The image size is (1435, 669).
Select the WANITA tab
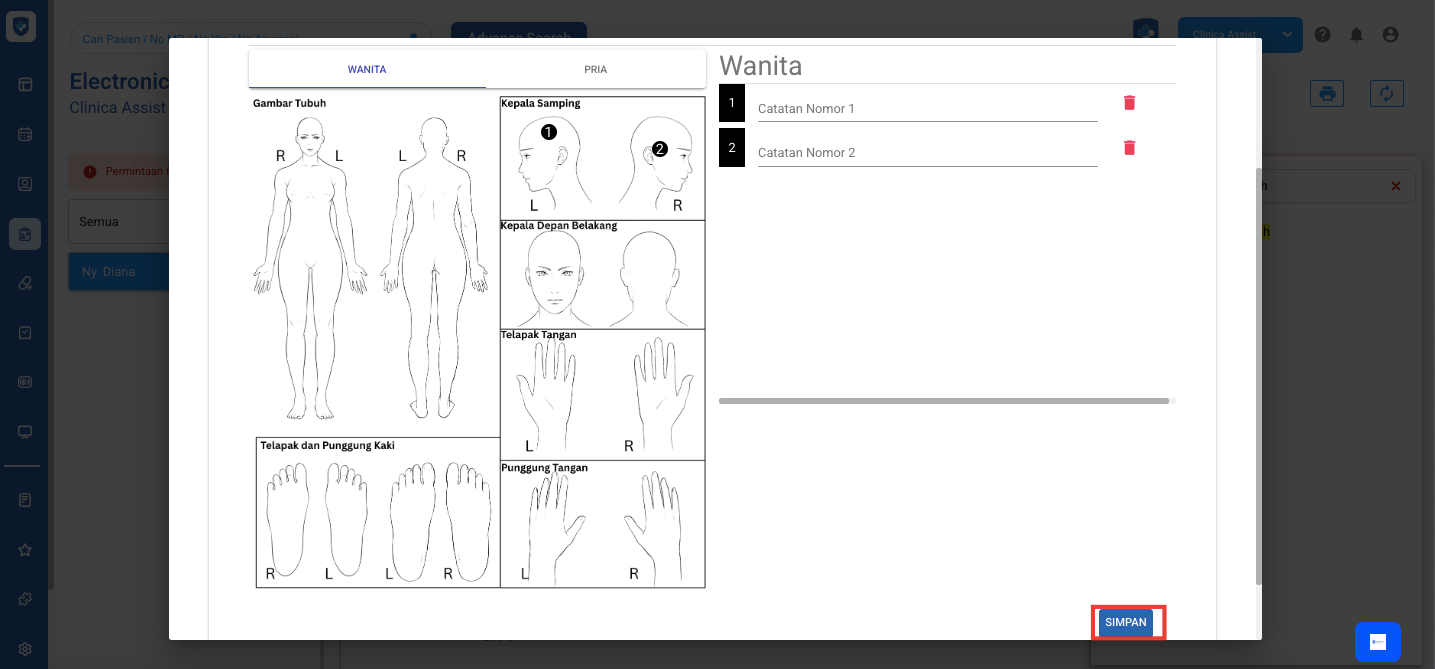pos(367,70)
